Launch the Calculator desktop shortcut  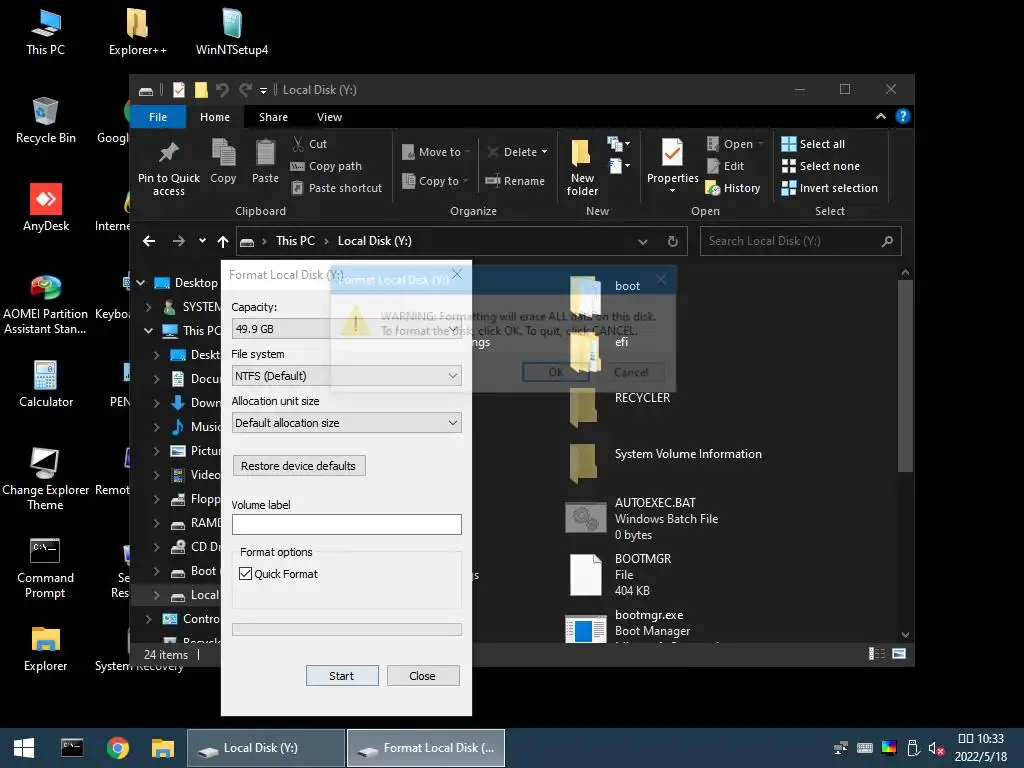45,385
